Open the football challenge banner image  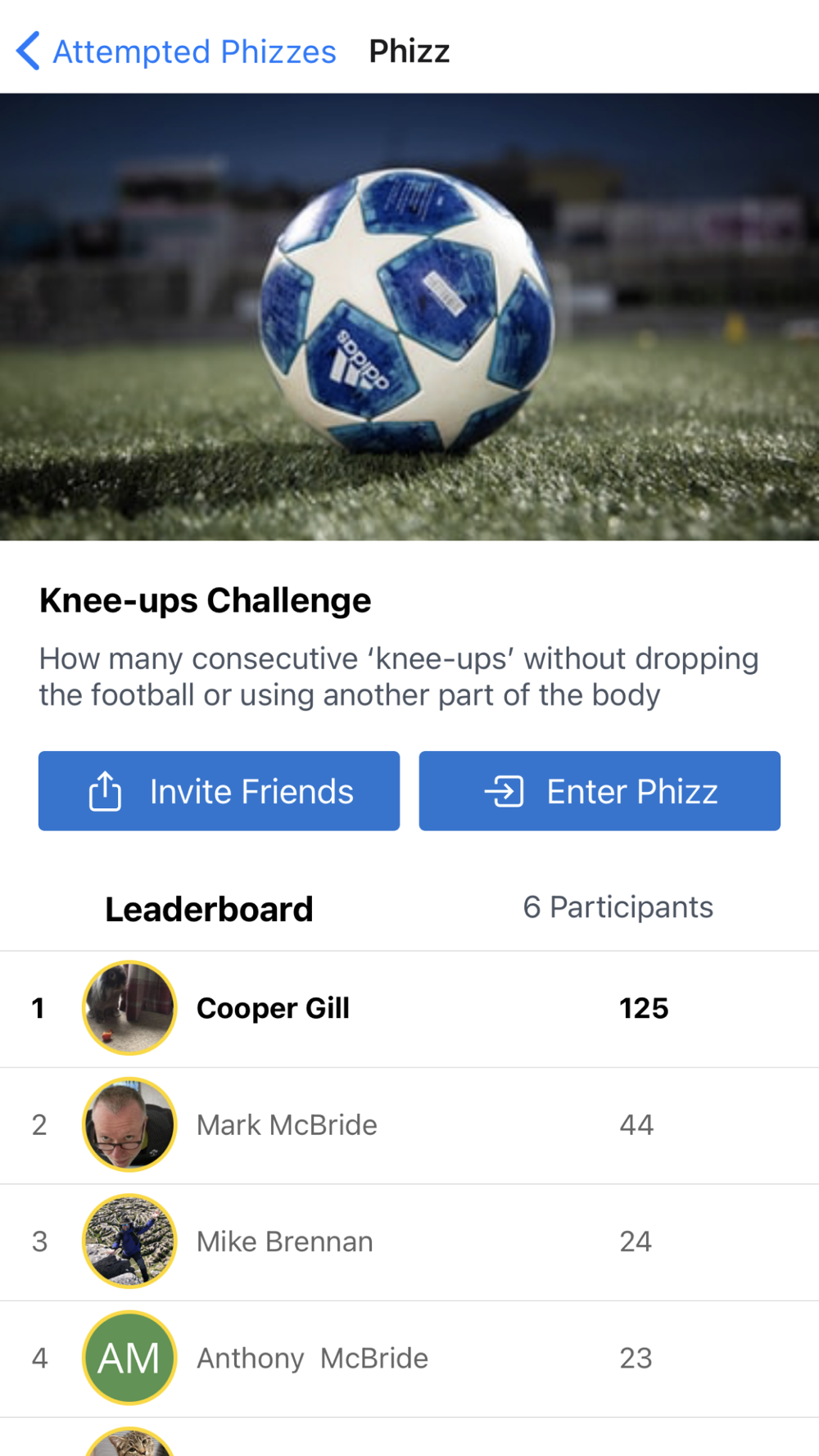[409, 316]
